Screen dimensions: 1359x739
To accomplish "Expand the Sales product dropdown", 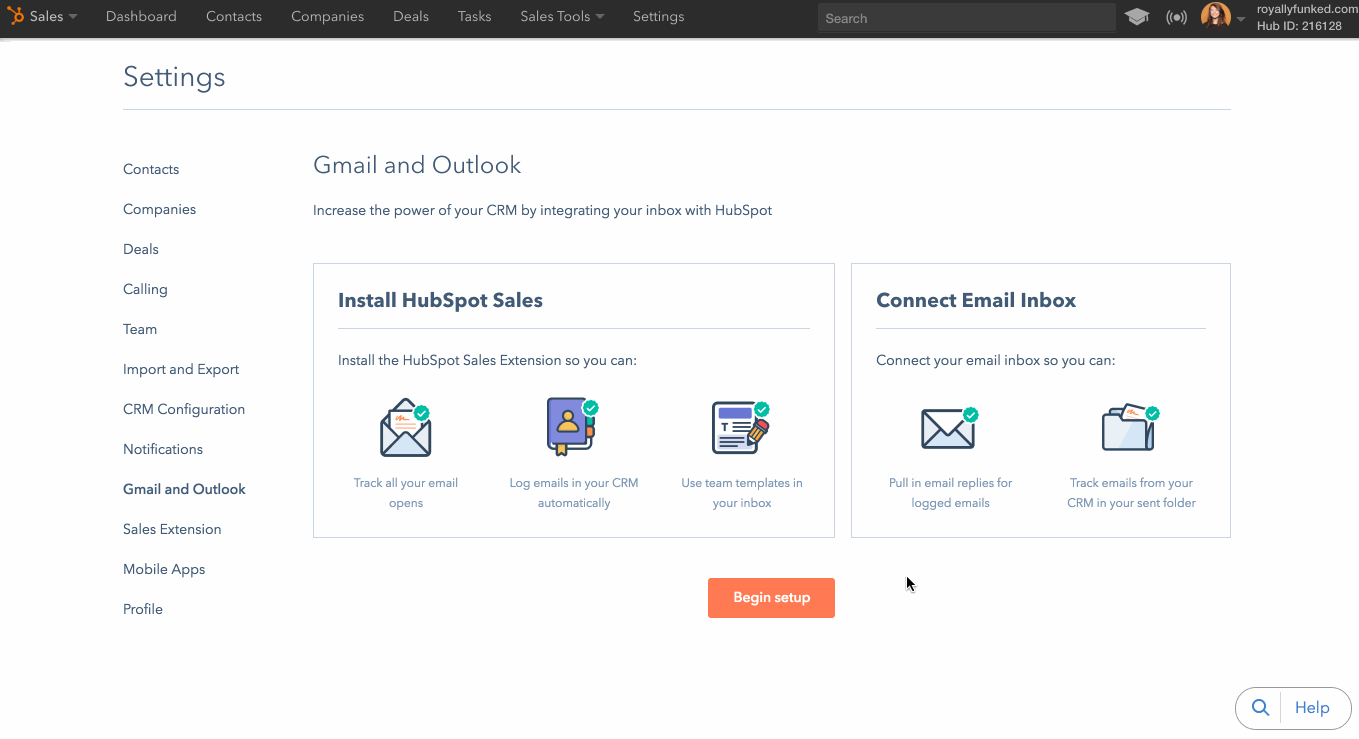I will [54, 16].
